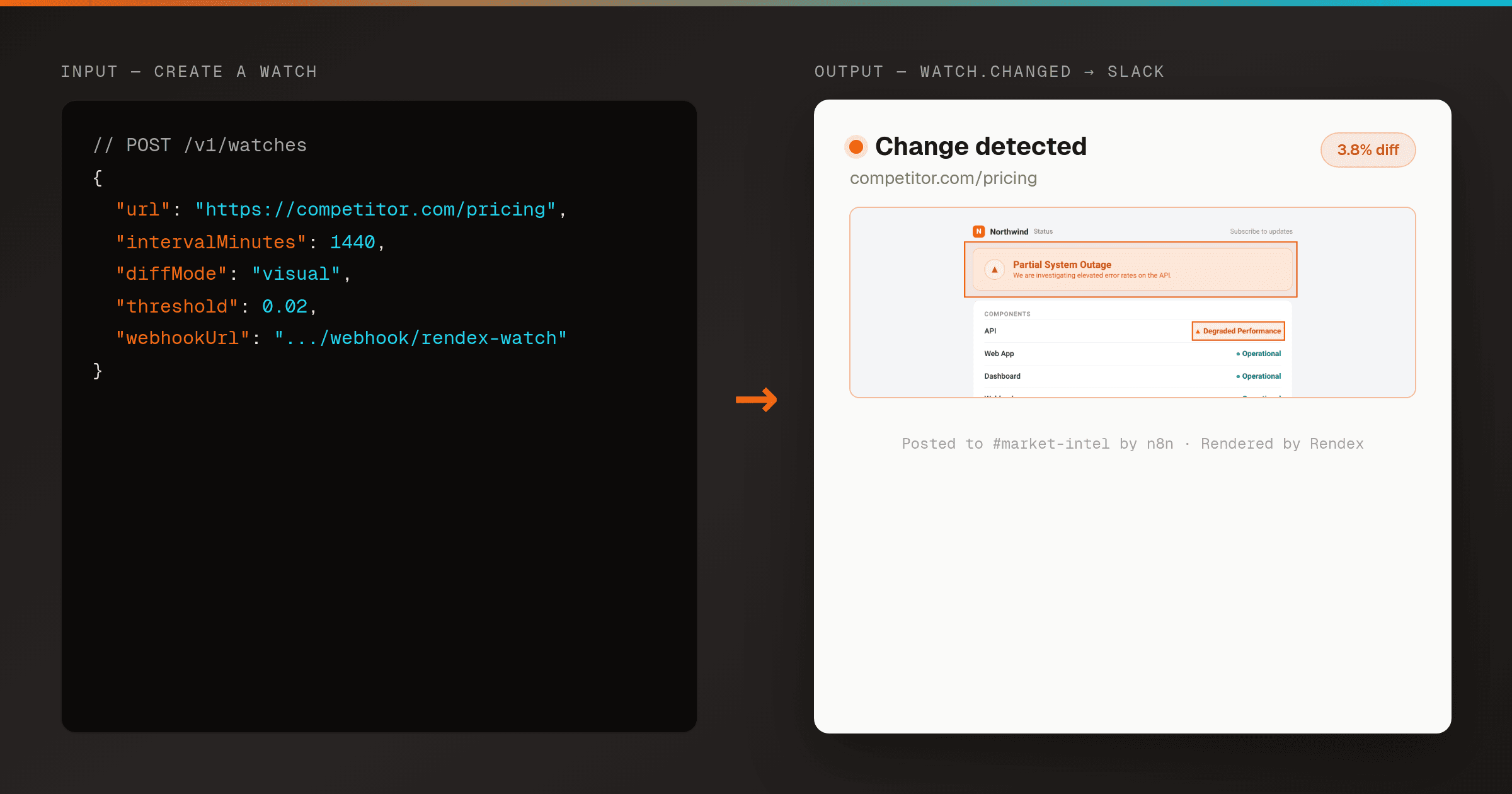Click the orange status dot beside Change detected
Screen dimensions: 1512x794
pyautogui.click(x=856, y=147)
